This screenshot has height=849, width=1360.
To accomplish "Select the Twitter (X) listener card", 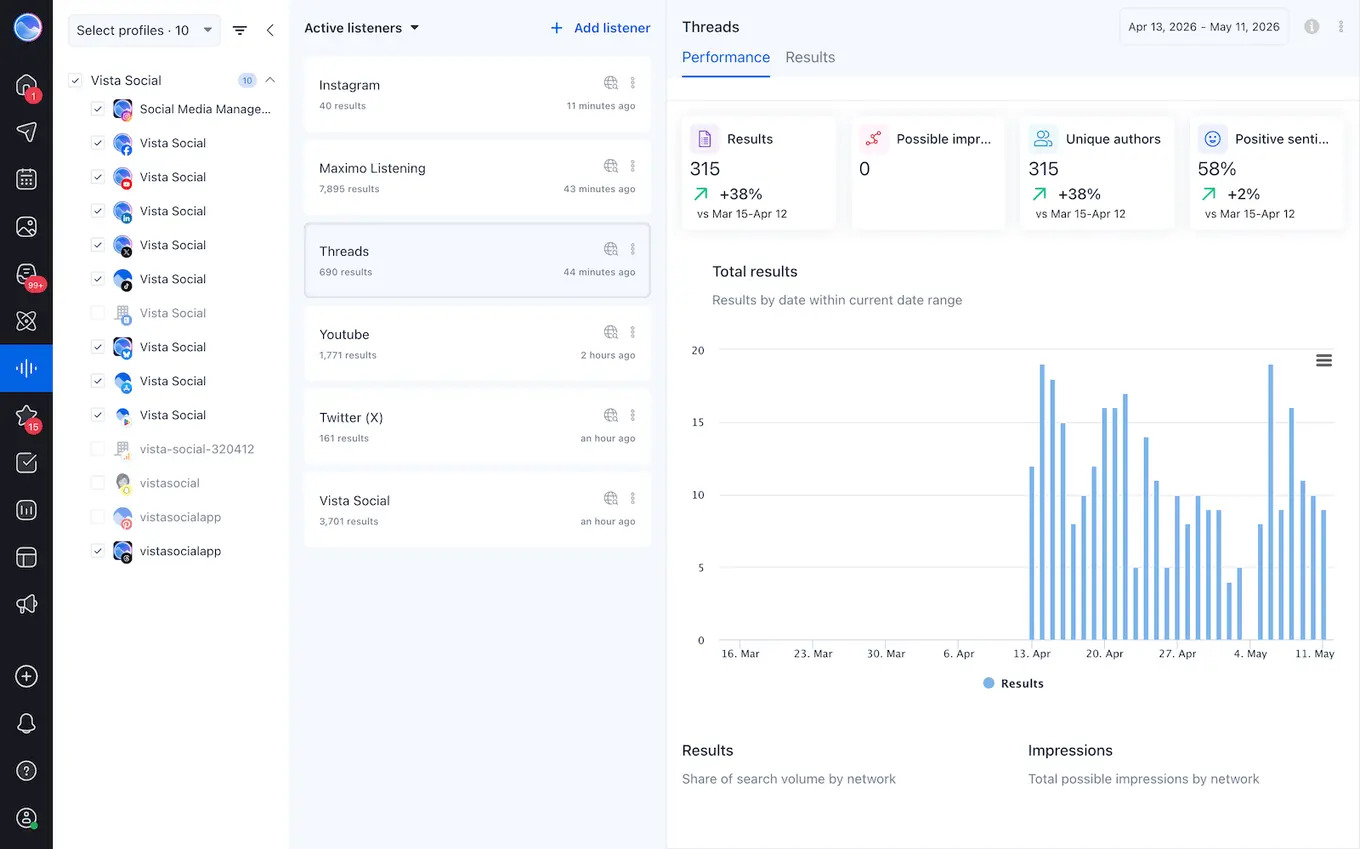I will (x=477, y=426).
